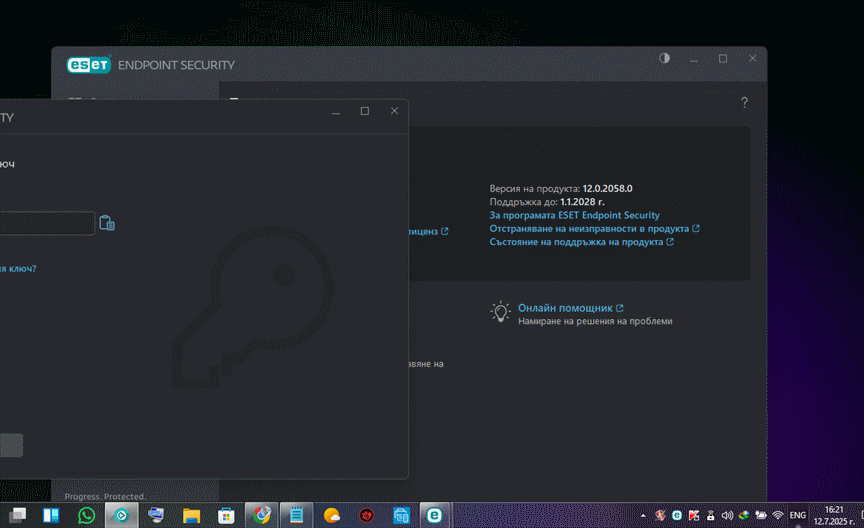Open File Explorer from the taskbar
Image resolution: width=864 pixels, height=528 pixels.
pyautogui.click(x=191, y=515)
